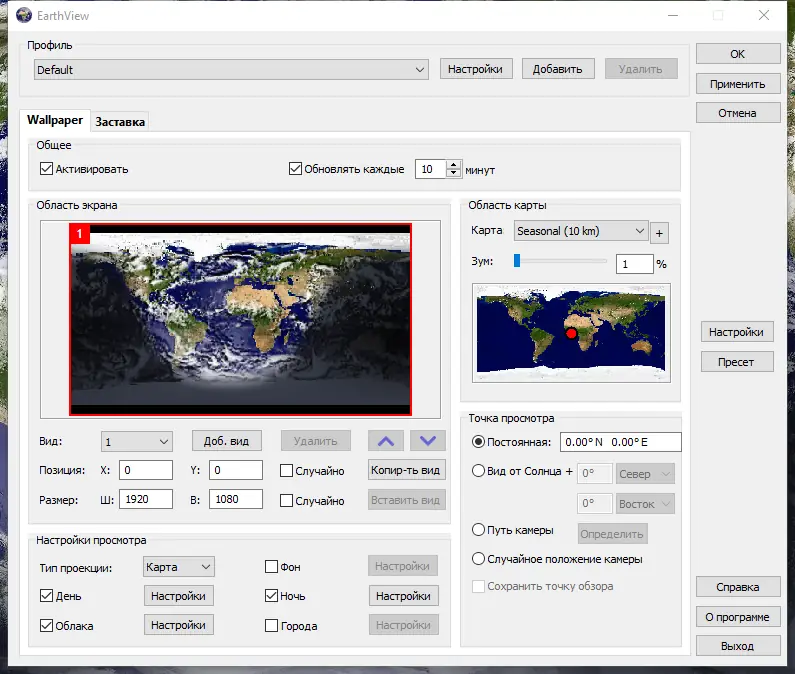Click the height В input field
The image size is (795, 674).
pyautogui.click(x=236, y=499)
